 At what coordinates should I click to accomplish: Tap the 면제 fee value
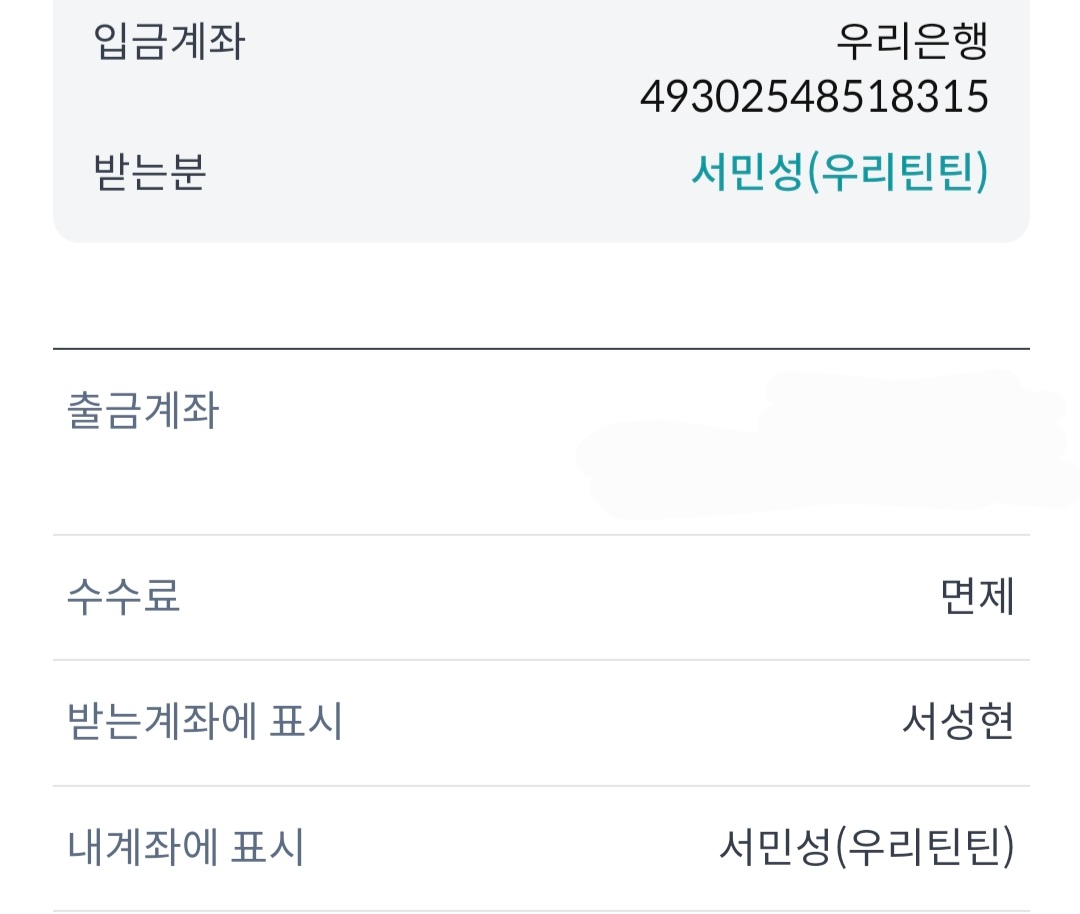tap(977, 597)
